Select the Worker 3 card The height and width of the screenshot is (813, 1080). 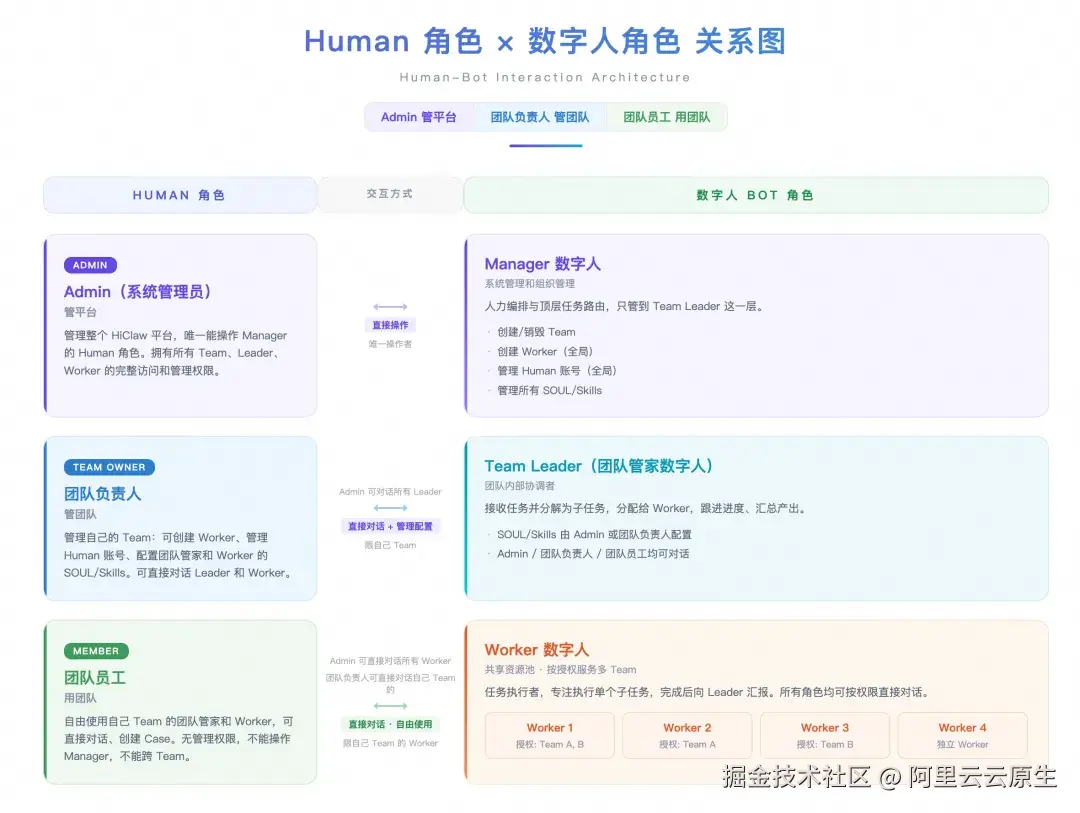click(x=825, y=734)
